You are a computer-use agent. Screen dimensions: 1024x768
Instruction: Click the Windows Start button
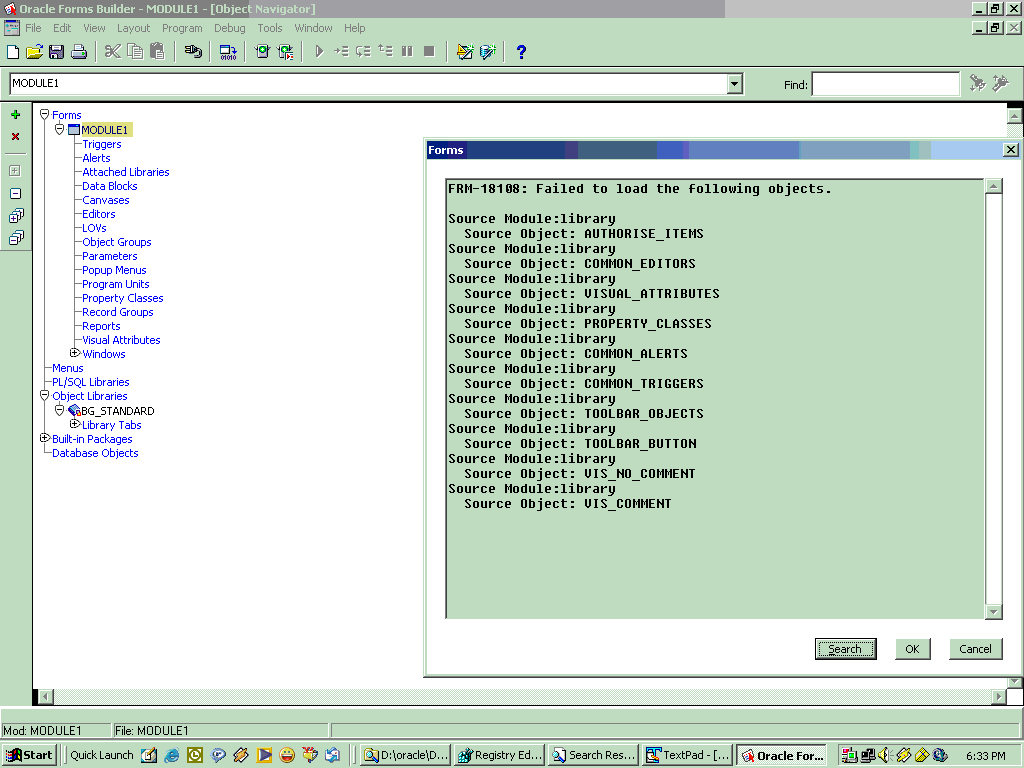[30, 756]
